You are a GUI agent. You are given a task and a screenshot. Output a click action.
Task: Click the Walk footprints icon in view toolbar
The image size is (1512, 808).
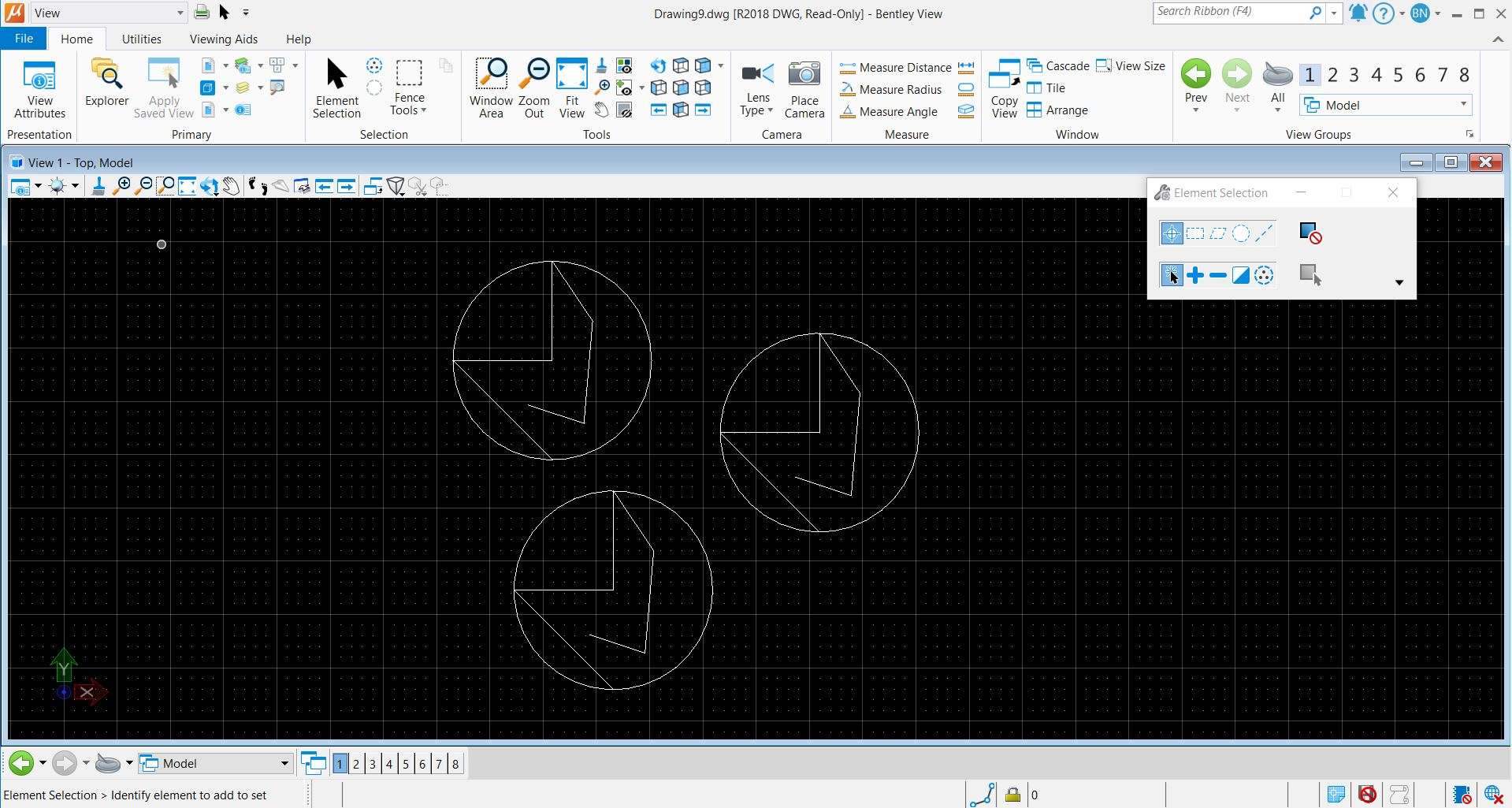point(257,187)
